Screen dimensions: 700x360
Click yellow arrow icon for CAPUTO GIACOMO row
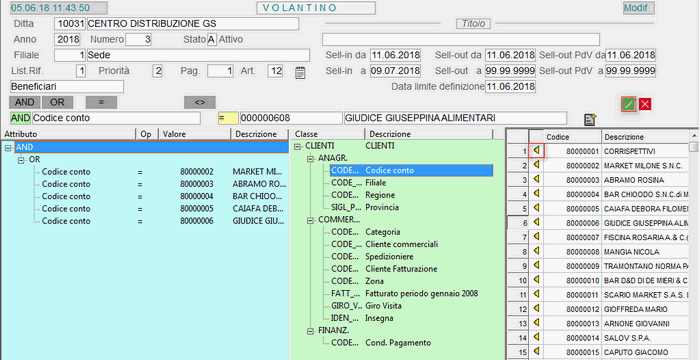tap(536, 352)
